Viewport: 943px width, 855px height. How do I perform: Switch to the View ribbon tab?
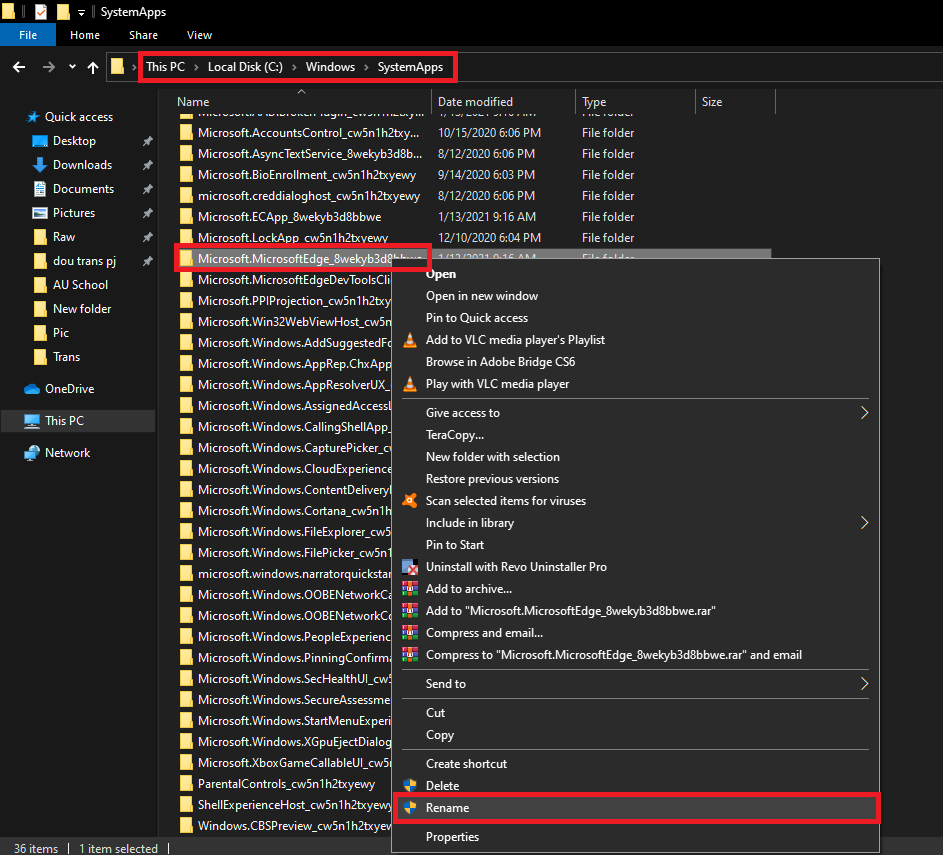pos(199,34)
